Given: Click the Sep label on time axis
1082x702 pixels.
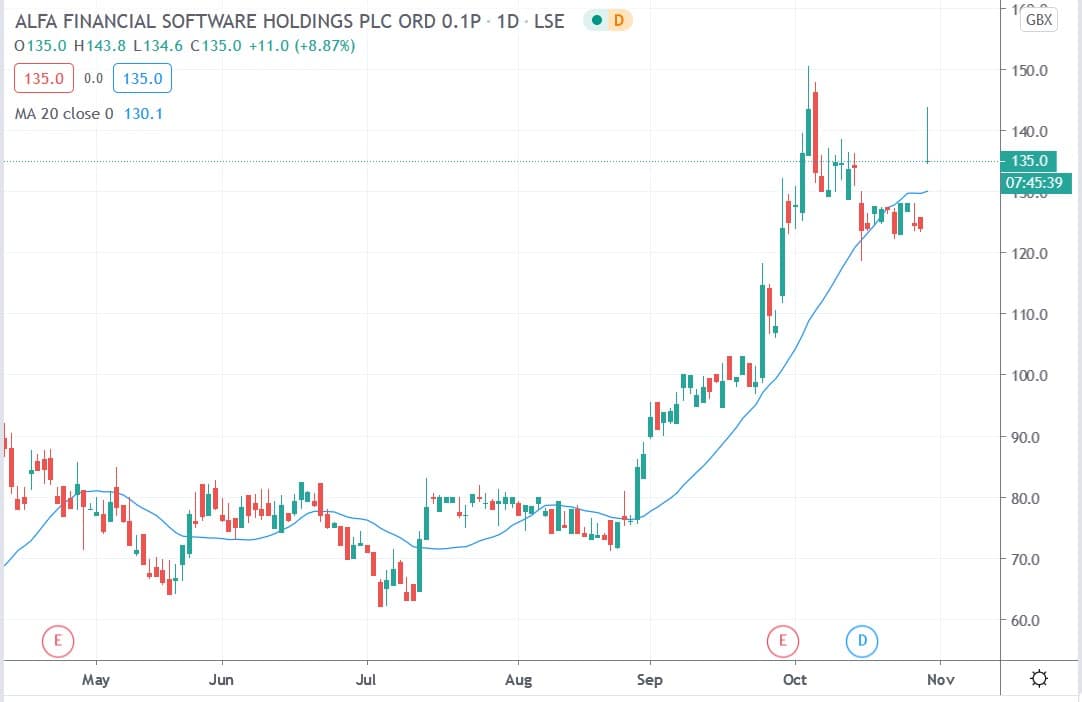Looking at the screenshot, I should [649, 680].
